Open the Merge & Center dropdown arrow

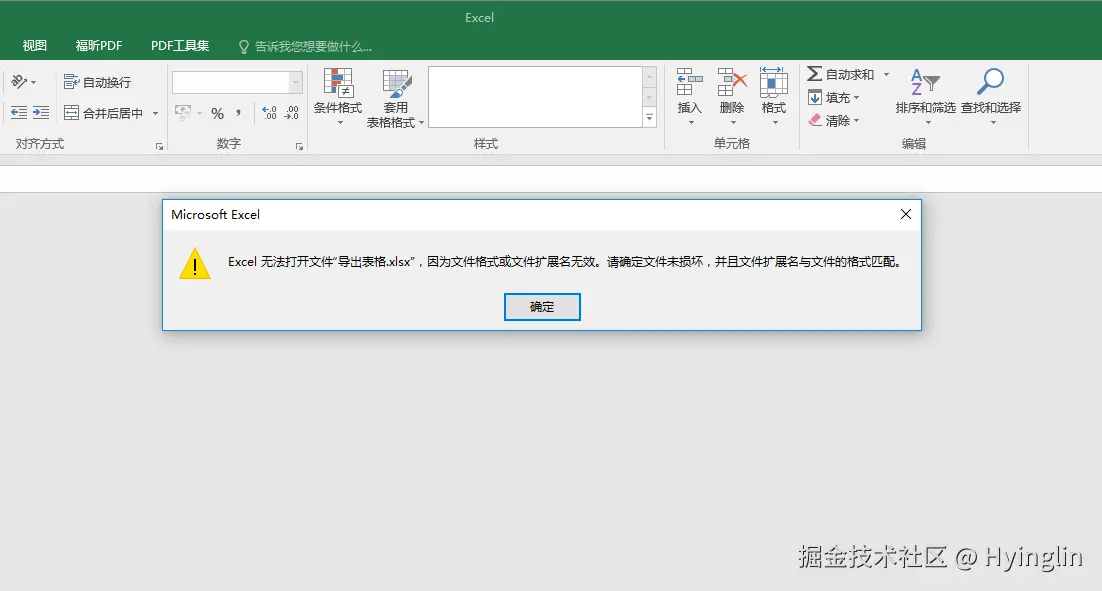tap(155, 113)
